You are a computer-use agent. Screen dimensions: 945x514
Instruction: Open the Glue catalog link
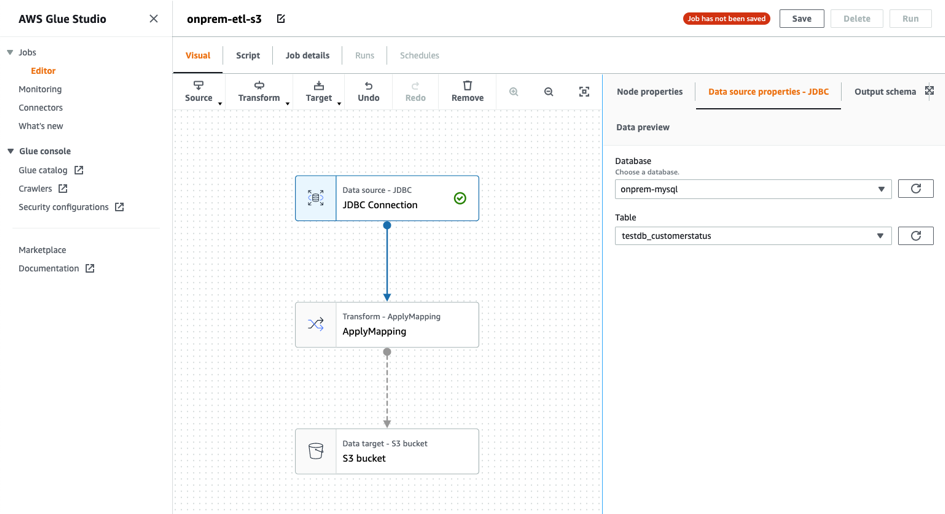click(x=43, y=170)
